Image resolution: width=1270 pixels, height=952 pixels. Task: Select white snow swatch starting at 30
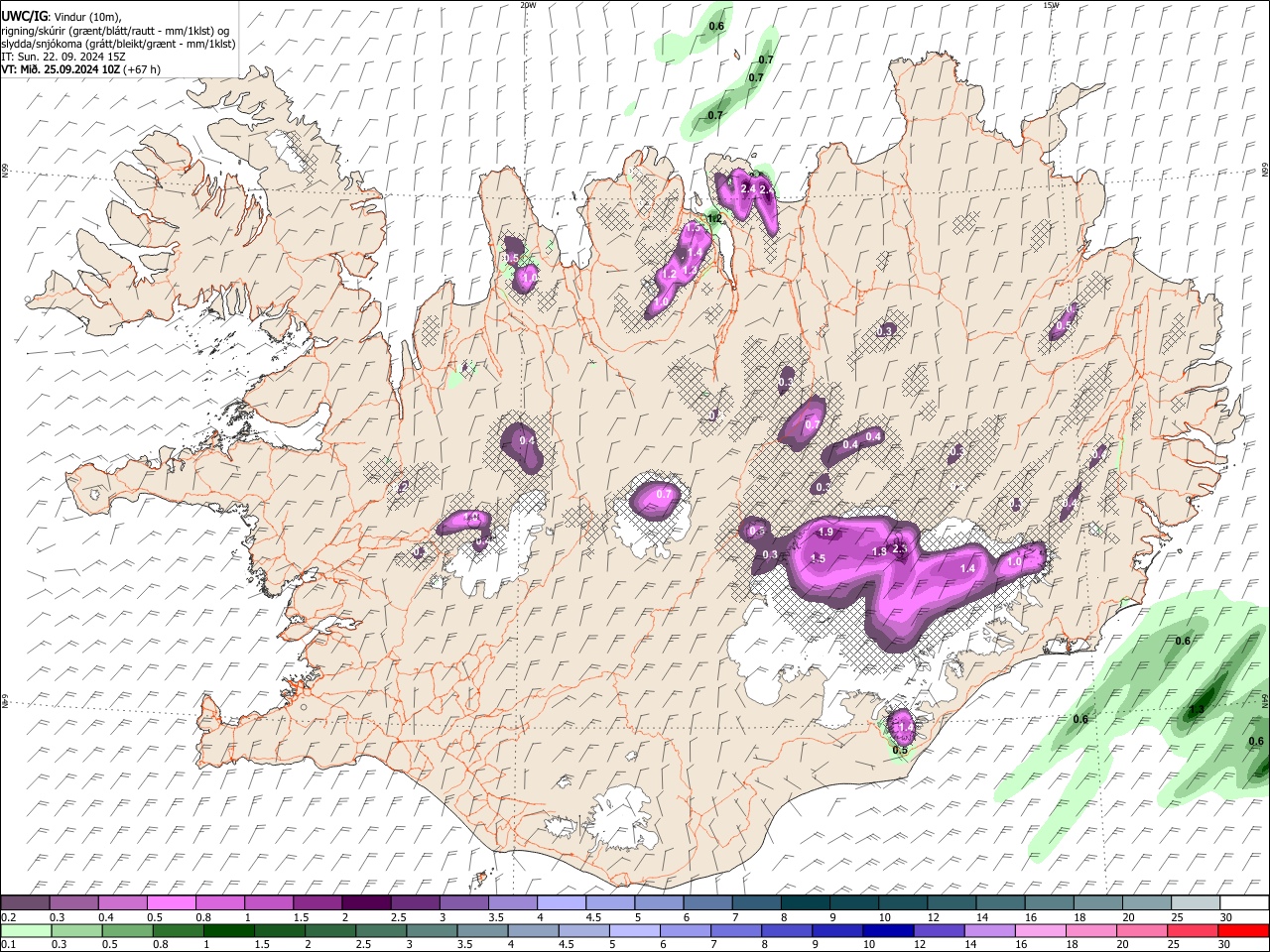pyautogui.click(x=1244, y=903)
